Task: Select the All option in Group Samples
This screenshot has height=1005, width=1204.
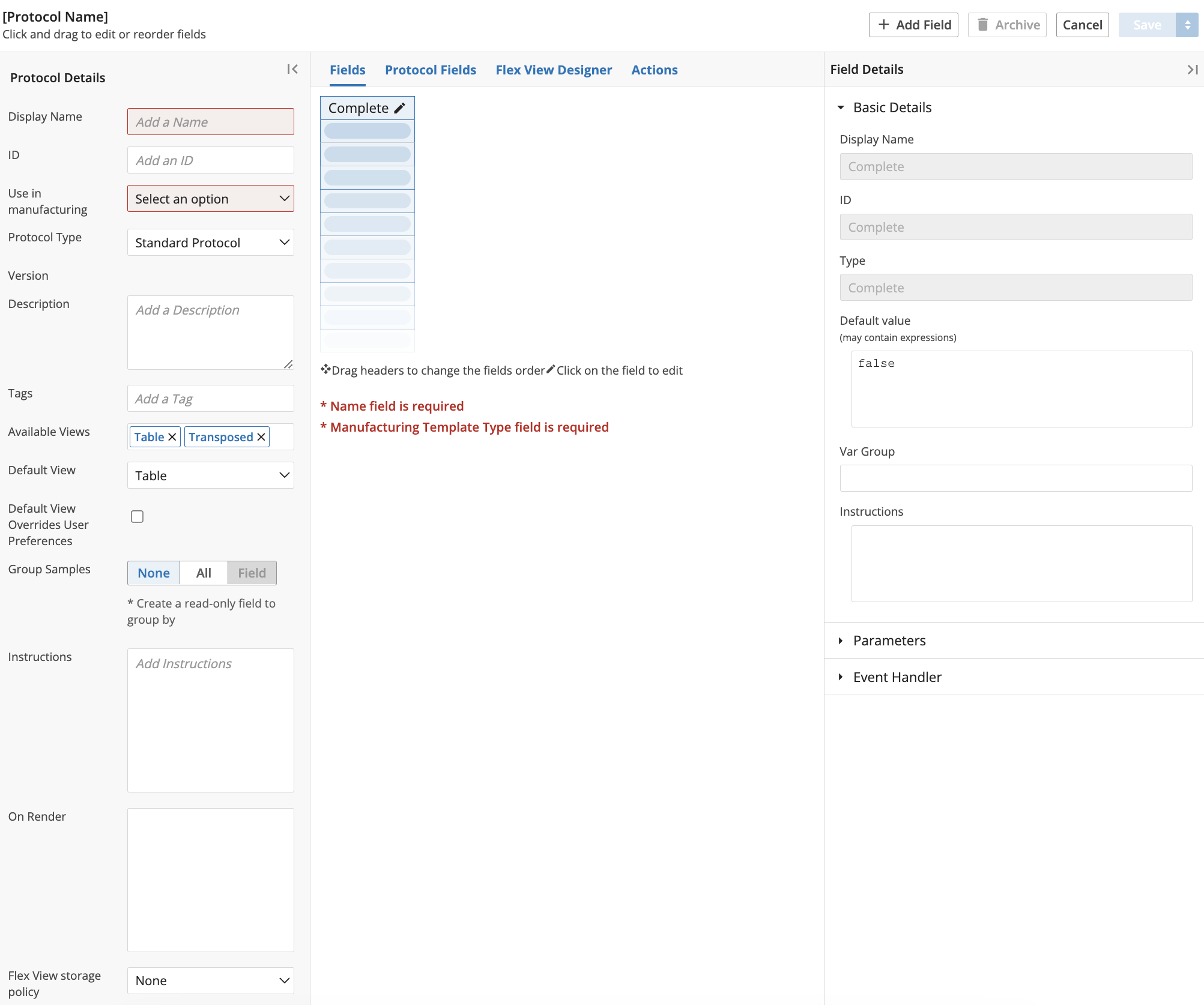Action: (x=203, y=572)
